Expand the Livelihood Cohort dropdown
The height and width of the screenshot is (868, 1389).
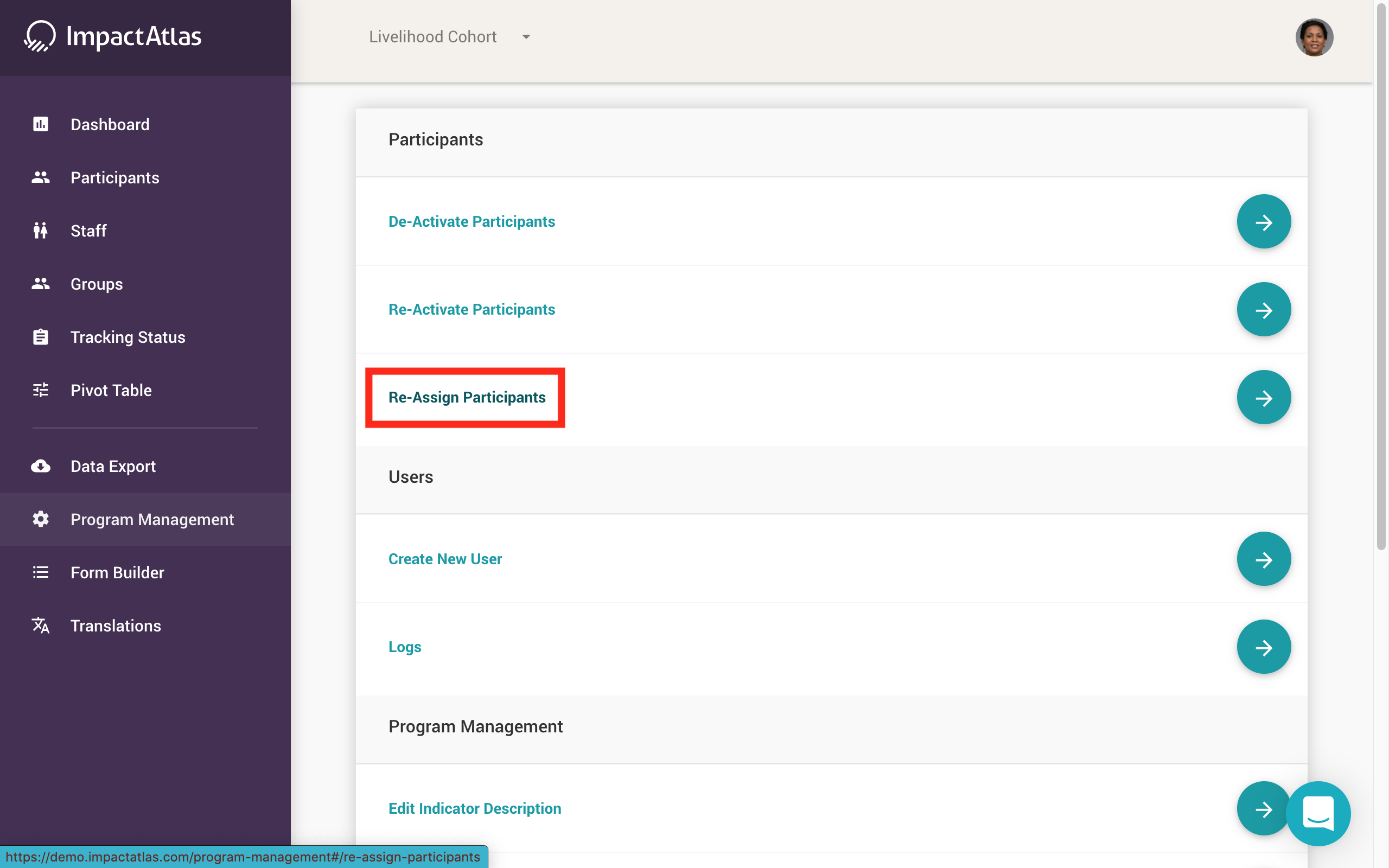click(434, 37)
